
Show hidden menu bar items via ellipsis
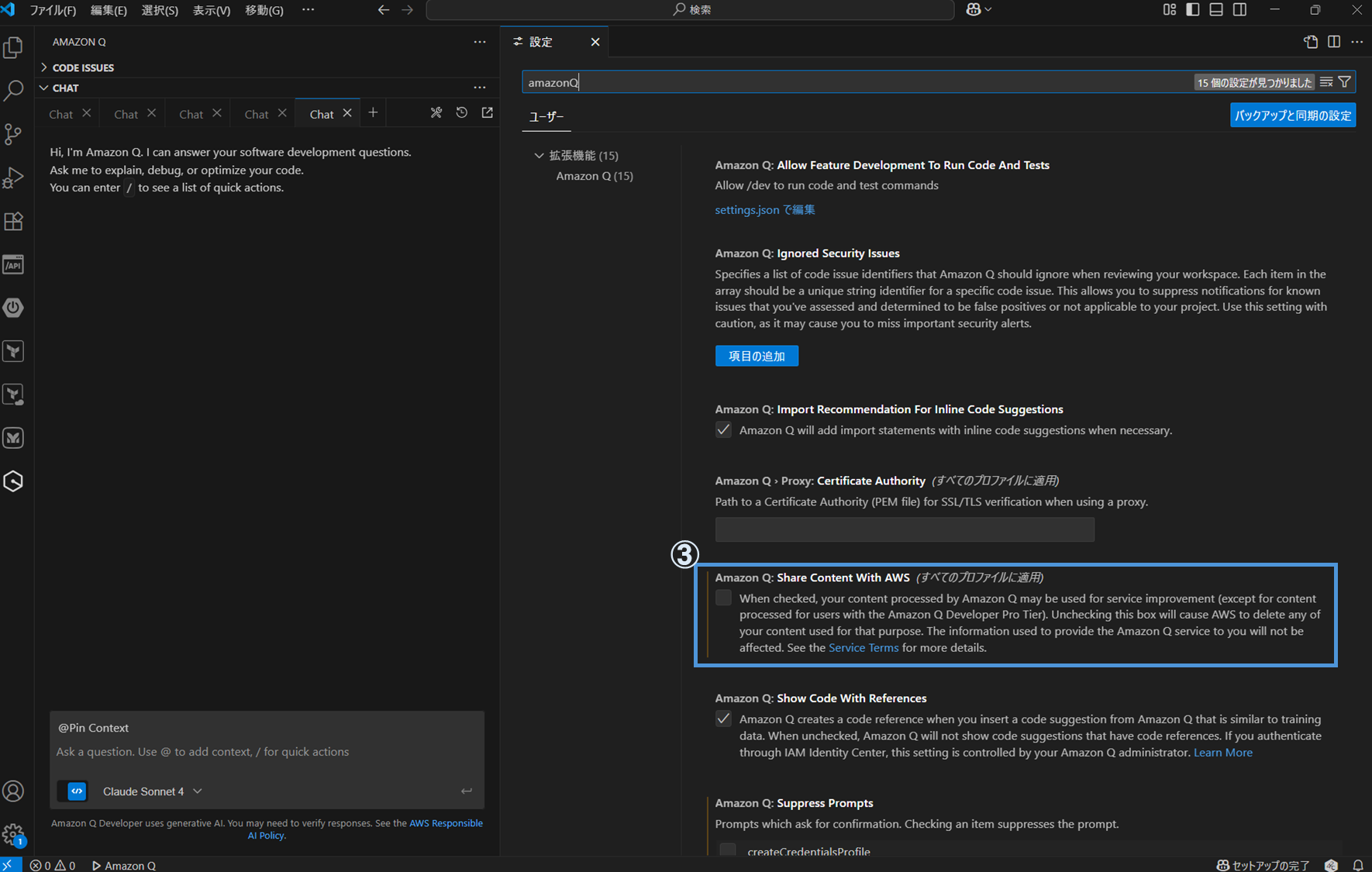(308, 10)
